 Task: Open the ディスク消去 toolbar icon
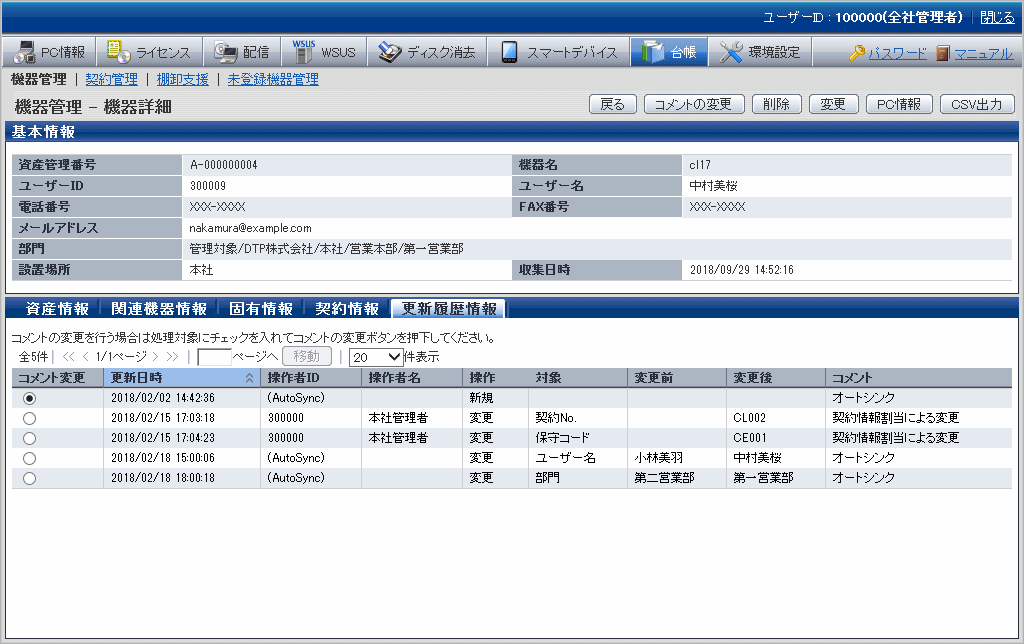pos(390,52)
